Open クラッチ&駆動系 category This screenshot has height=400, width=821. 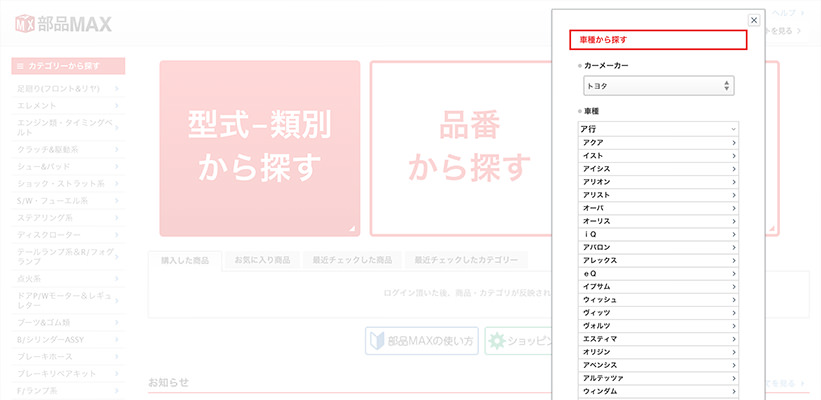(68, 149)
